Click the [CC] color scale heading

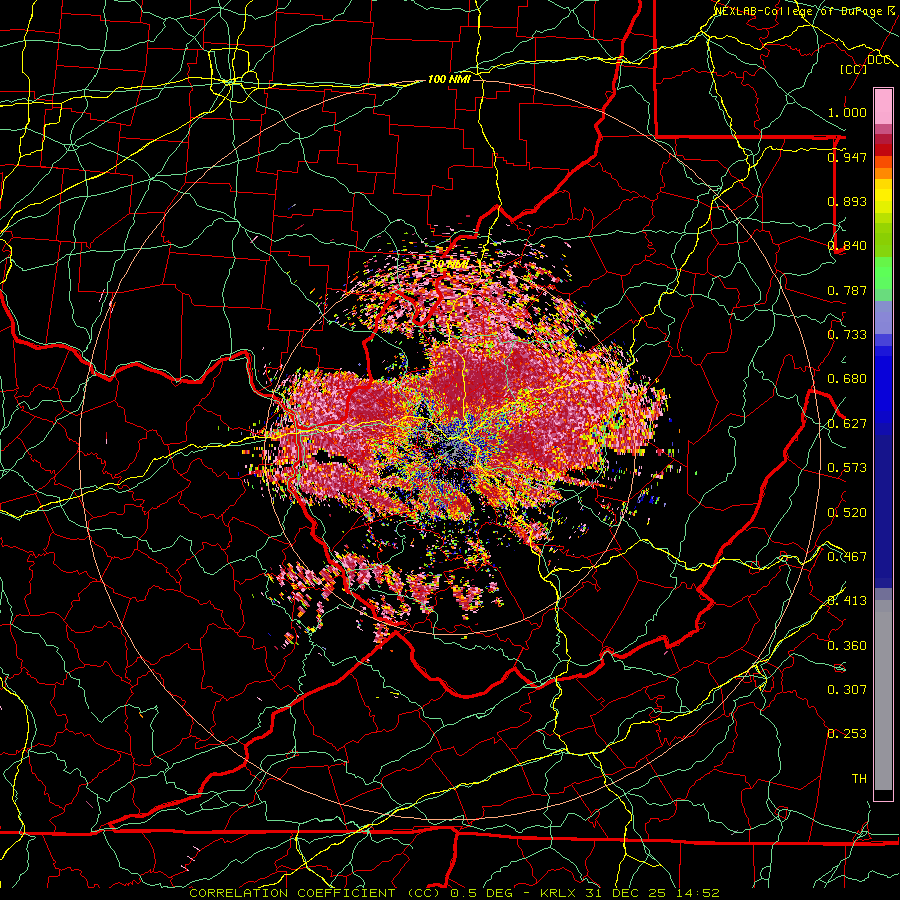pos(853,69)
